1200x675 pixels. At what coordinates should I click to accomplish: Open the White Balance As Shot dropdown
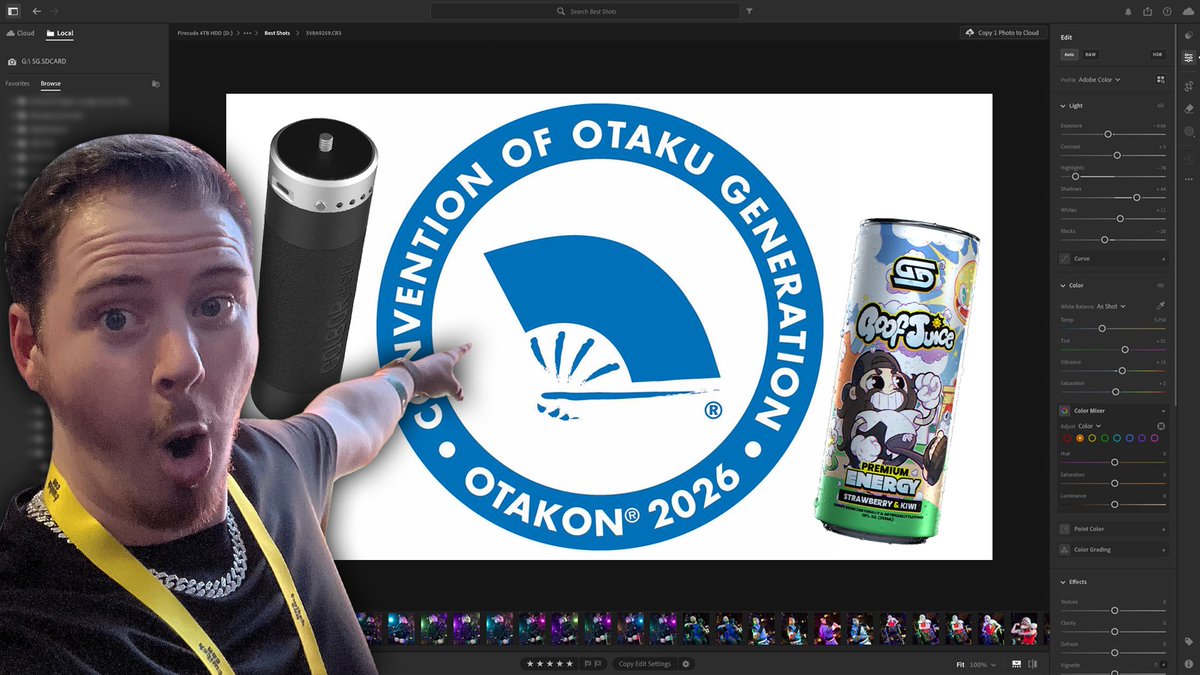tap(1111, 306)
